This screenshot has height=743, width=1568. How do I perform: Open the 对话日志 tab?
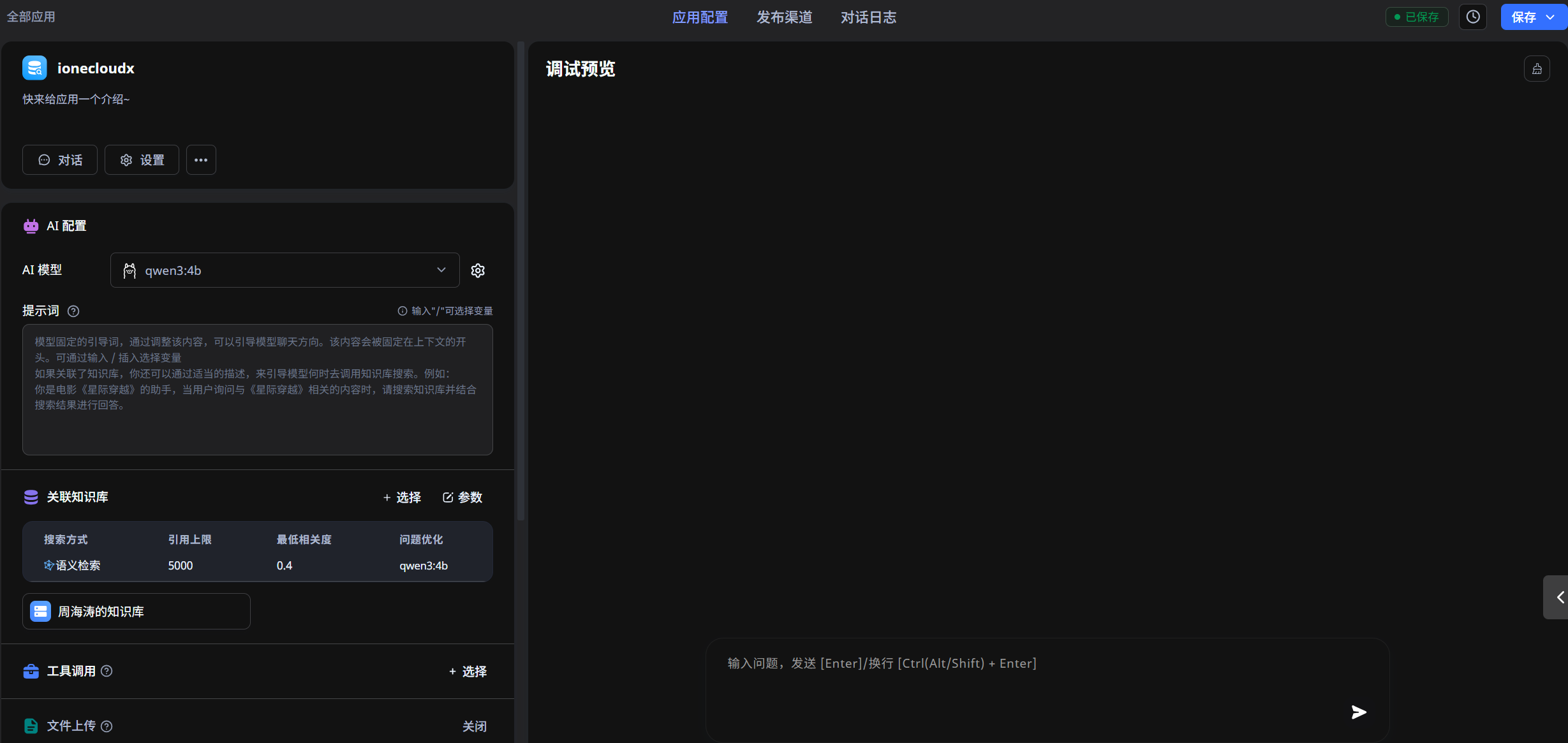click(x=868, y=17)
